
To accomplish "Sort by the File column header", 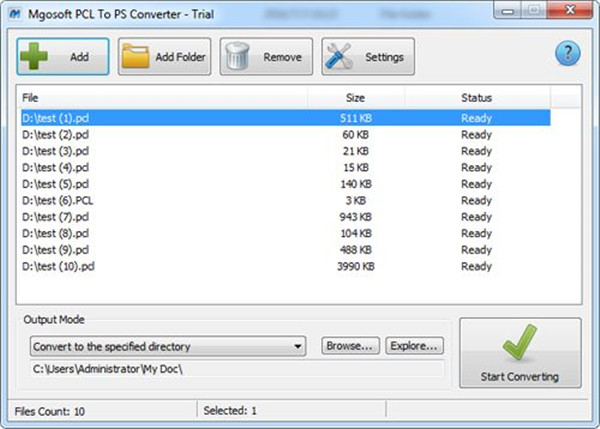I will pos(162,98).
